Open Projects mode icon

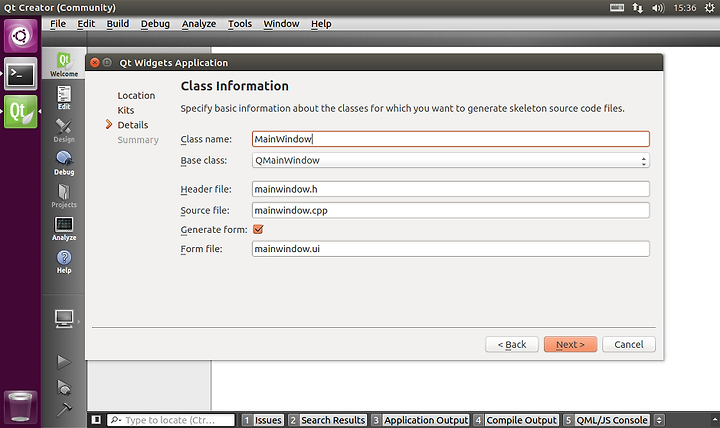tap(64, 196)
